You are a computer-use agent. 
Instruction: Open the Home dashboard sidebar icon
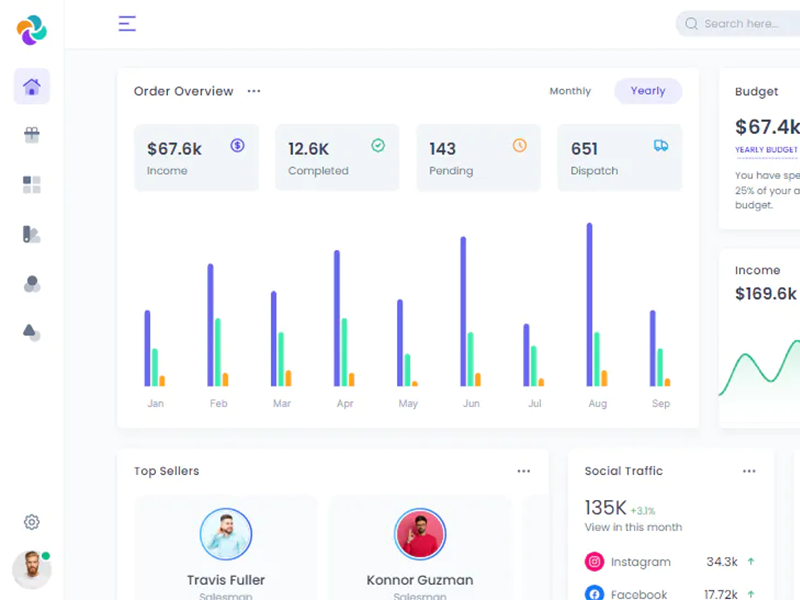(x=32, y=86)
